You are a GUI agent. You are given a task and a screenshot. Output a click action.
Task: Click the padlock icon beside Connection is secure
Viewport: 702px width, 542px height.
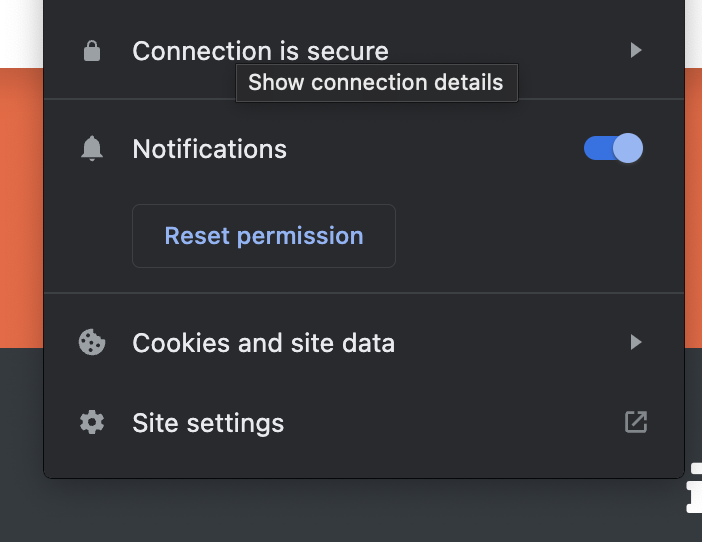92,51
